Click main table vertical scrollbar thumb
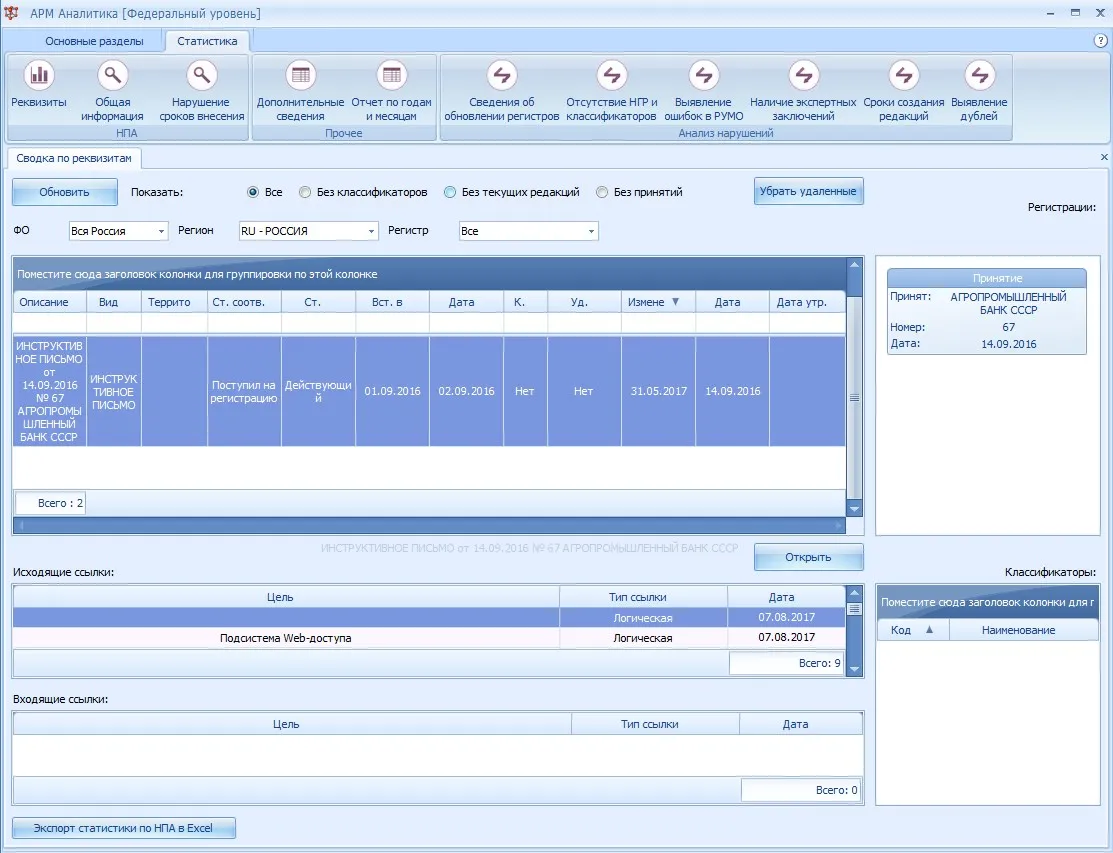1113x853 pixels. point(855,397)
